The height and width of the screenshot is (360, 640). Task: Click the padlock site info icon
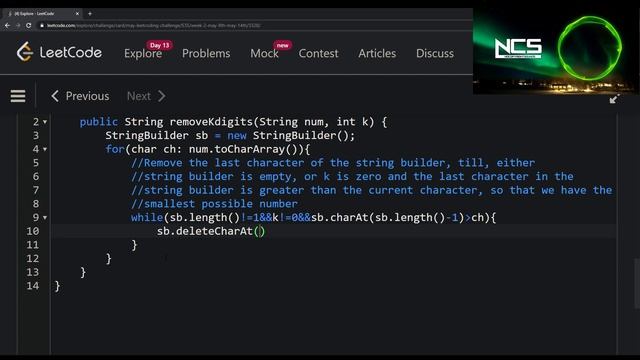pyautogui.click(x=42, y=25)
